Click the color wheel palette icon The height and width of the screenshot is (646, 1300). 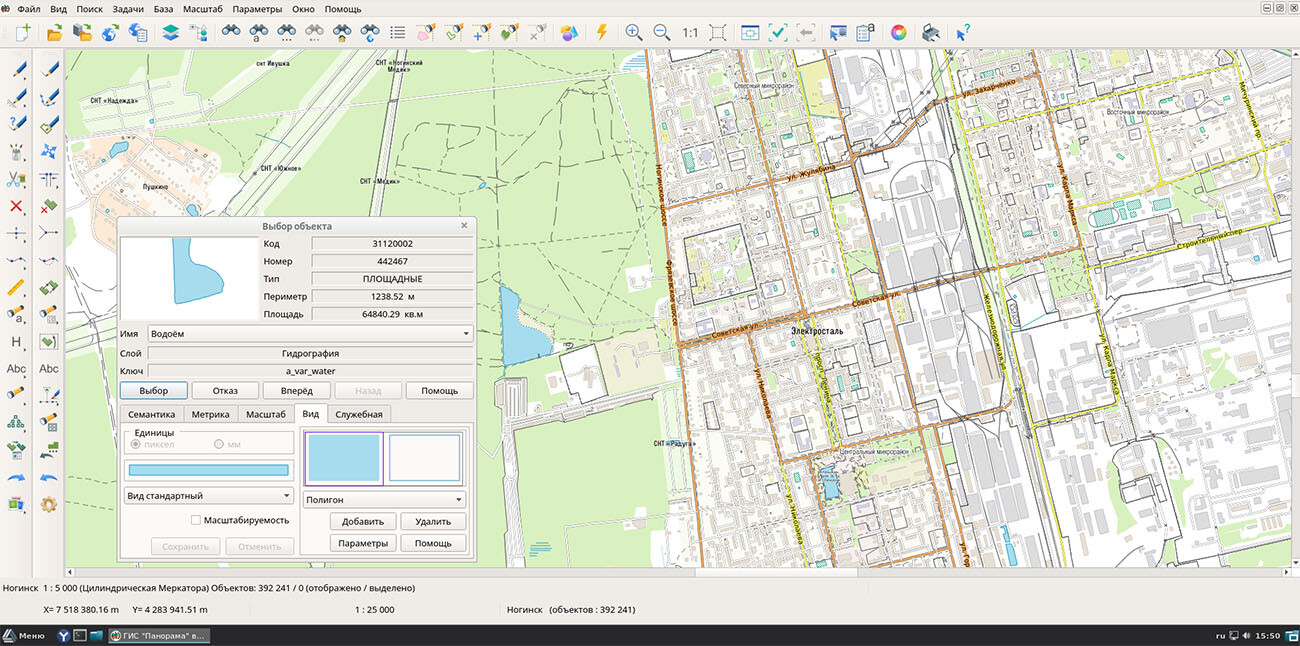pos(898,32)
